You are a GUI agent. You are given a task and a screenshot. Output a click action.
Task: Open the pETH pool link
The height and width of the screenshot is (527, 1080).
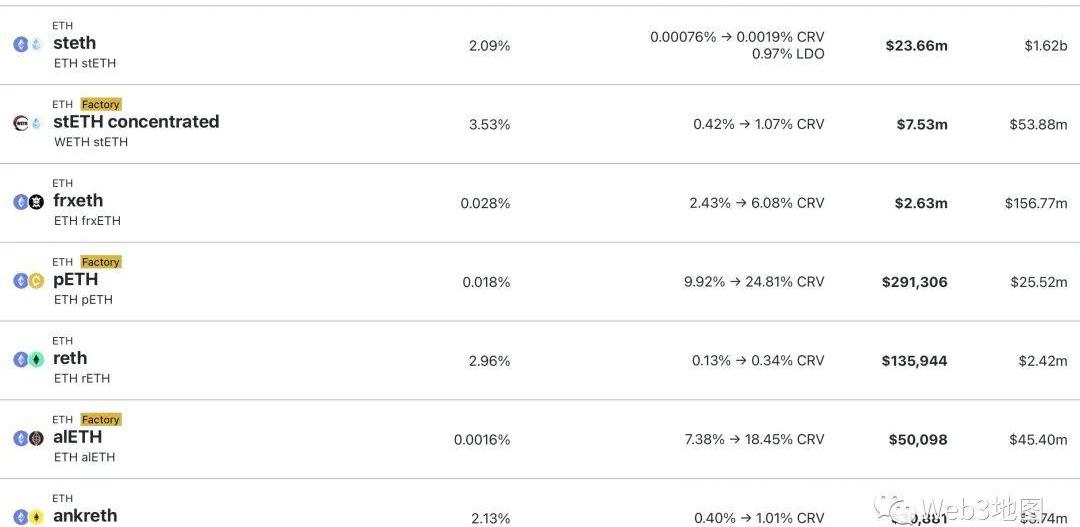[x=76, y=279]
